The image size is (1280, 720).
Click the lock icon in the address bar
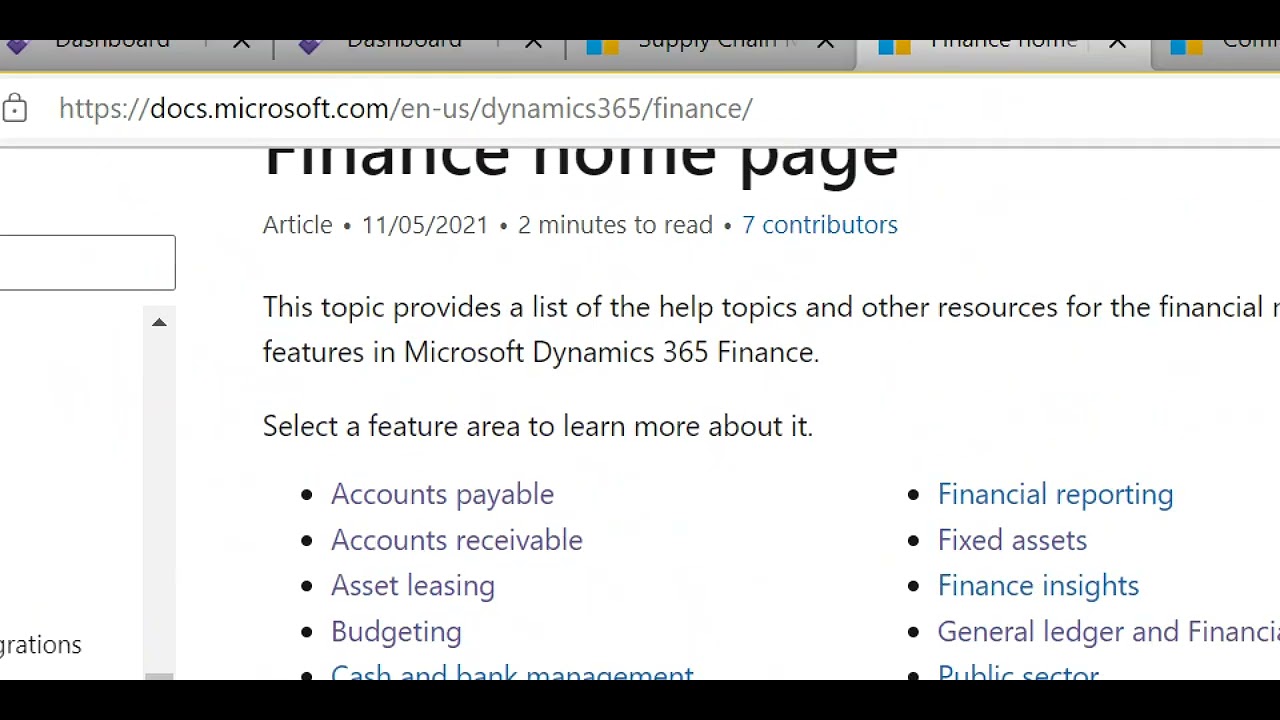point(14,108)
